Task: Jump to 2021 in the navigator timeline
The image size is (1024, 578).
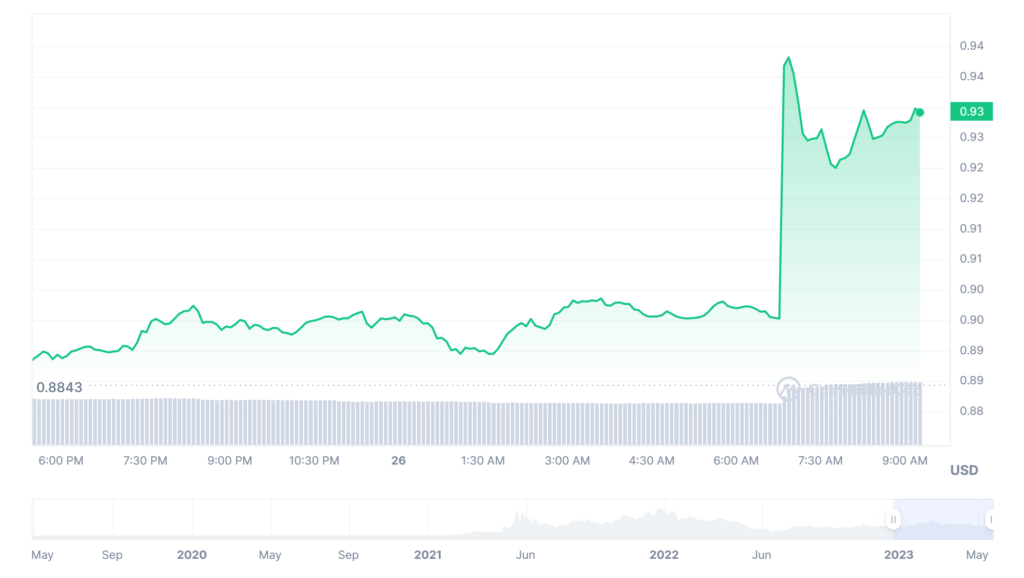Action: click(x=428, y=554)
